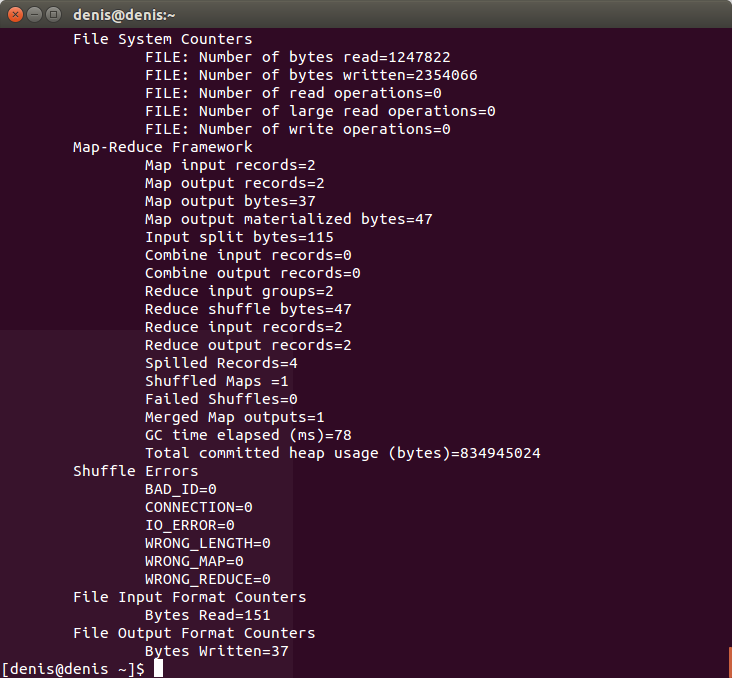Close the terminal window
The height and width of the screenshot is (678, 732).
15,14
